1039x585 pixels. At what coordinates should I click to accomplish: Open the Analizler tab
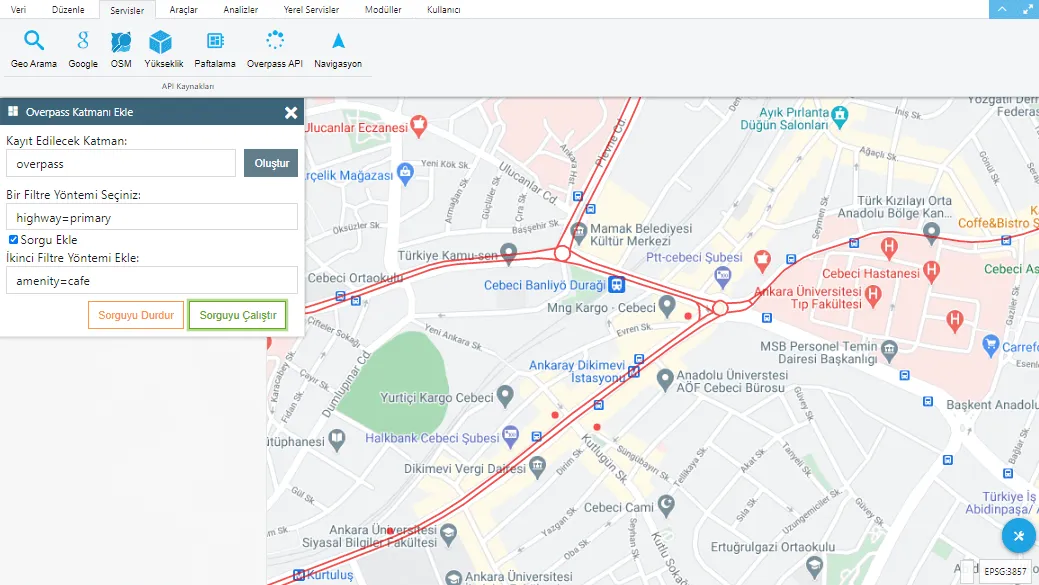[x=241, y=9]
